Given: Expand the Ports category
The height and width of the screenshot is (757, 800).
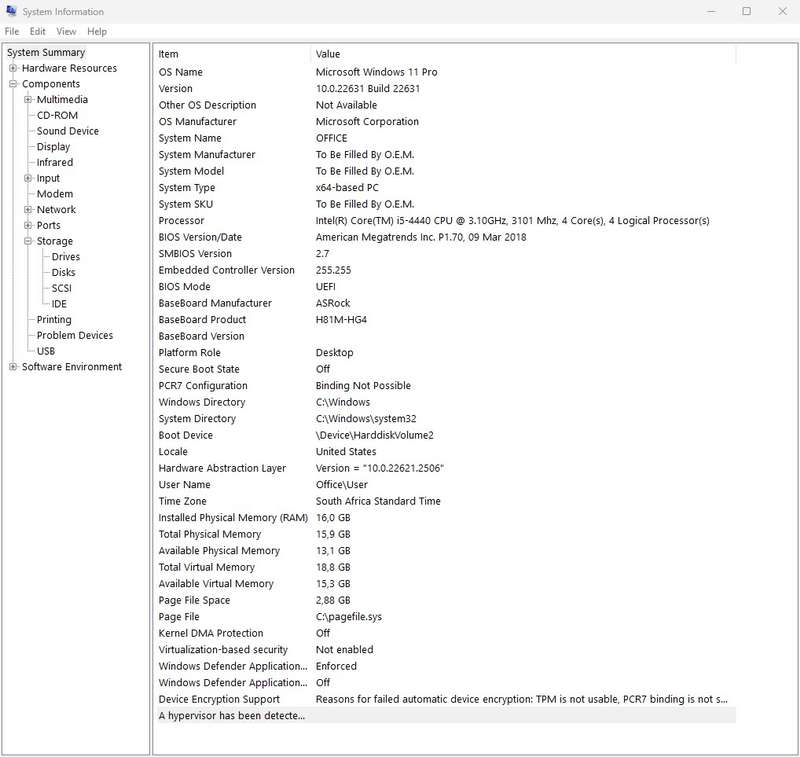Looking at the screenshot, I should pos(28,225).
